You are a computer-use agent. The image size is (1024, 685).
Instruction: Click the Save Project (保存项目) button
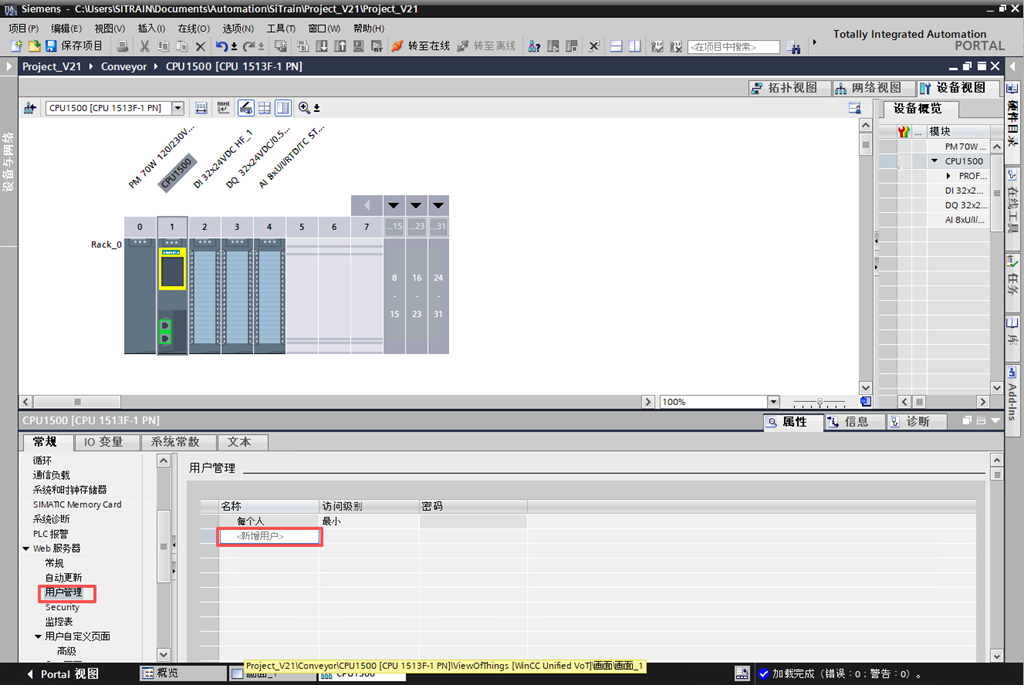(74, 46)
